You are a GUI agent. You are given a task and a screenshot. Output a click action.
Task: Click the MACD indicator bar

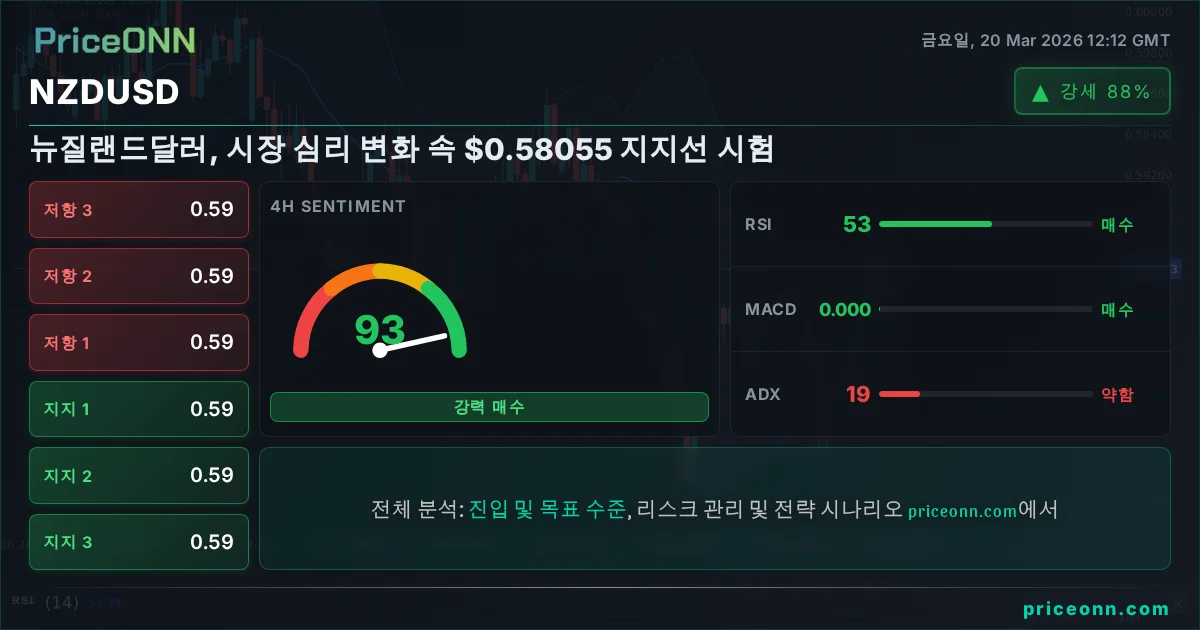[985, 310]
